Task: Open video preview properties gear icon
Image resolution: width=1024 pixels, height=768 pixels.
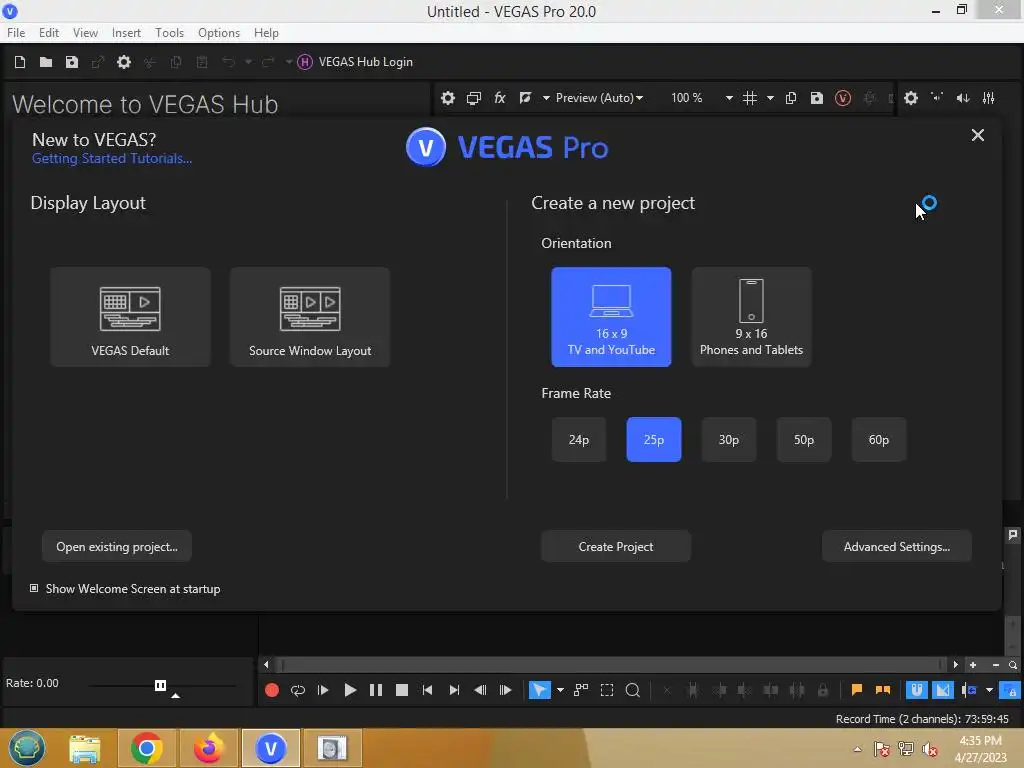Action: [x=447, y=98]
